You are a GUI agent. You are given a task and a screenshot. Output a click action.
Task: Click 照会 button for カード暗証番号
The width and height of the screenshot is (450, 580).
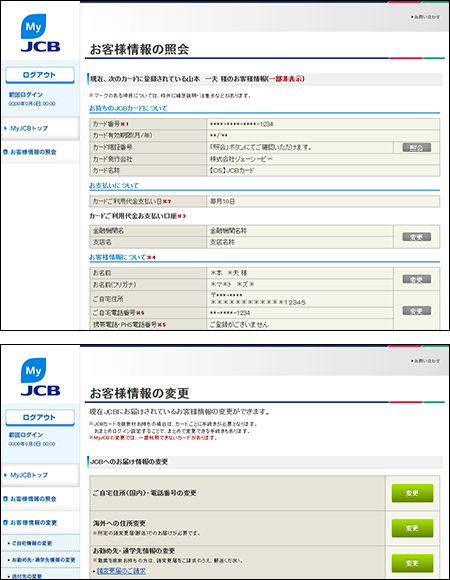(x=417, y=148)
